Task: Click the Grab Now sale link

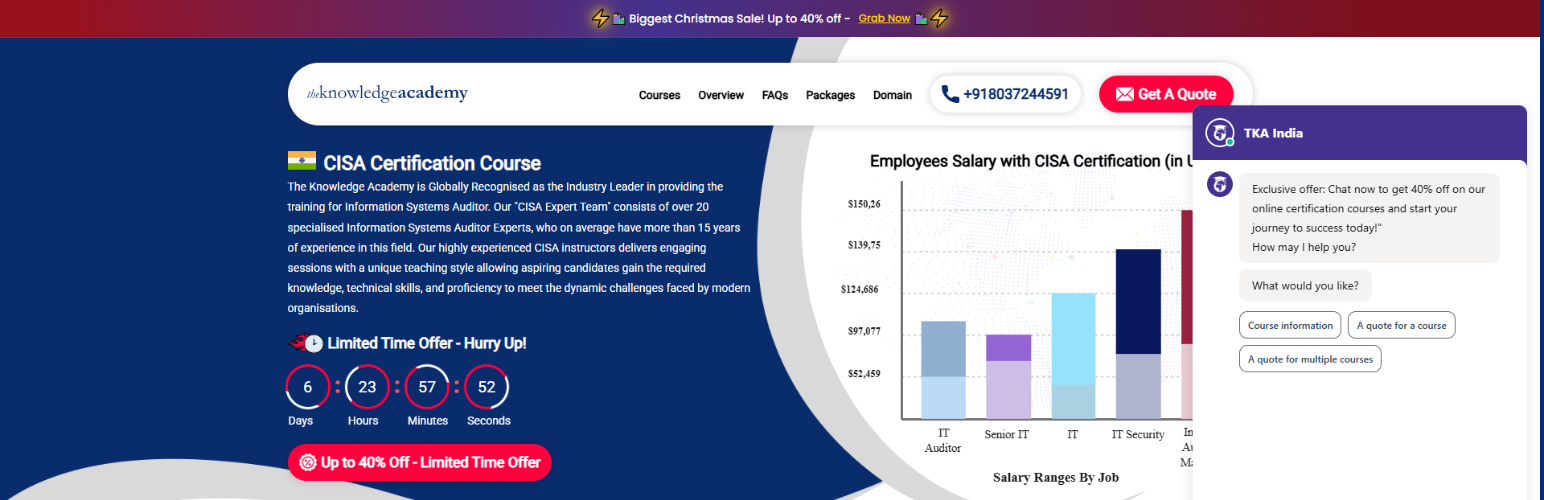Action: [884, 18]
